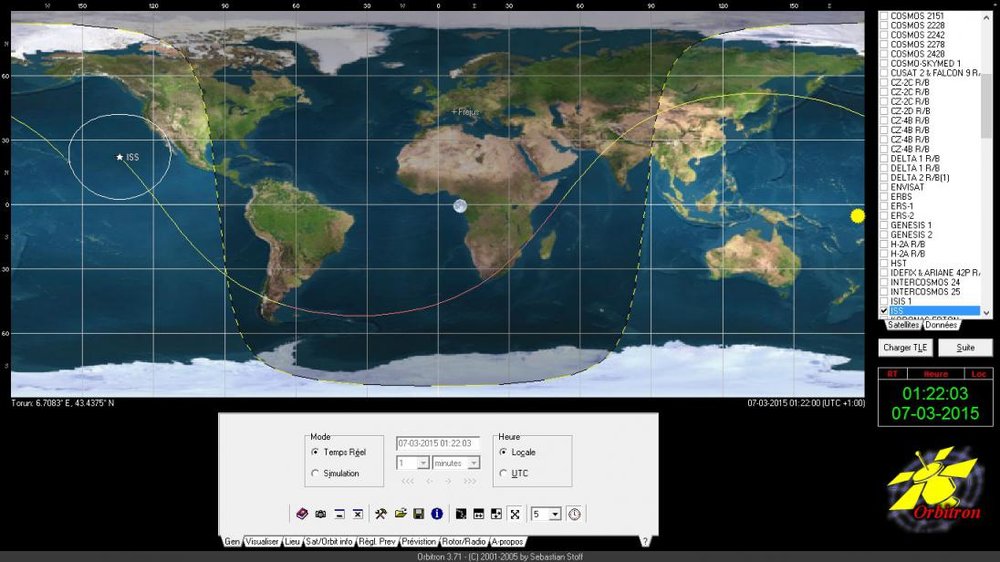
Task: Click the ISS star marker on the map
Action: [x=119, y=157]
